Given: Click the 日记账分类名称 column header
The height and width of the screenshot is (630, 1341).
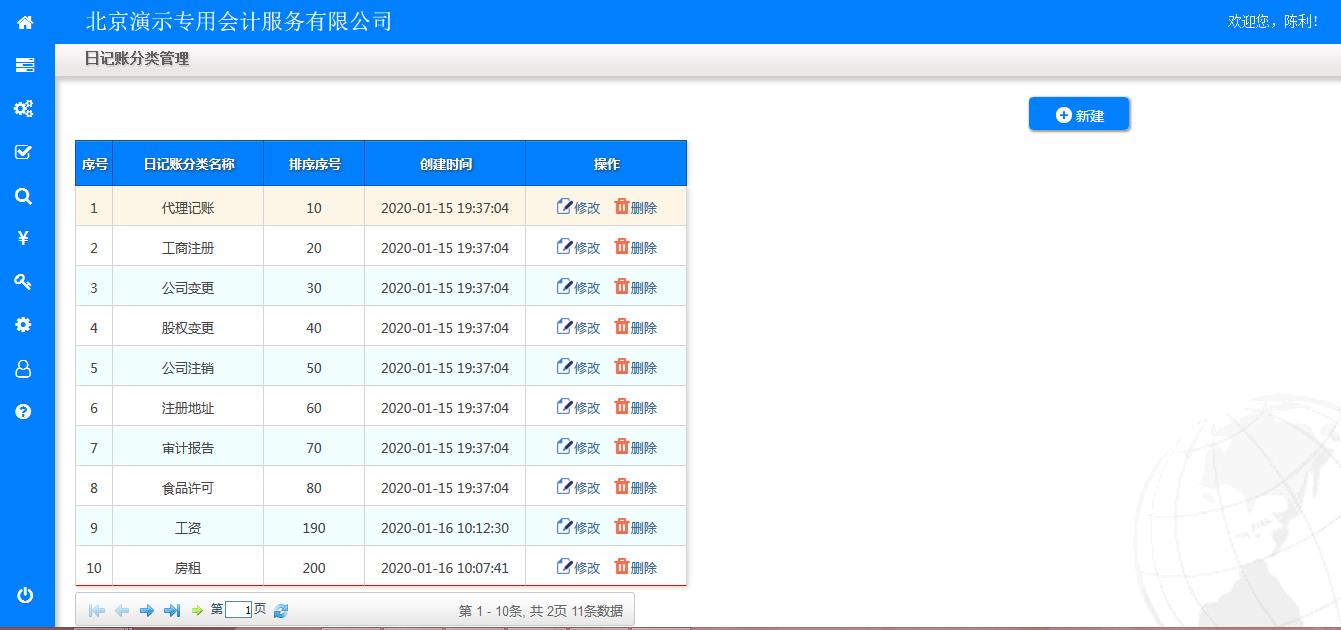Looking at the screenshot, I should (x=188, y=164).
